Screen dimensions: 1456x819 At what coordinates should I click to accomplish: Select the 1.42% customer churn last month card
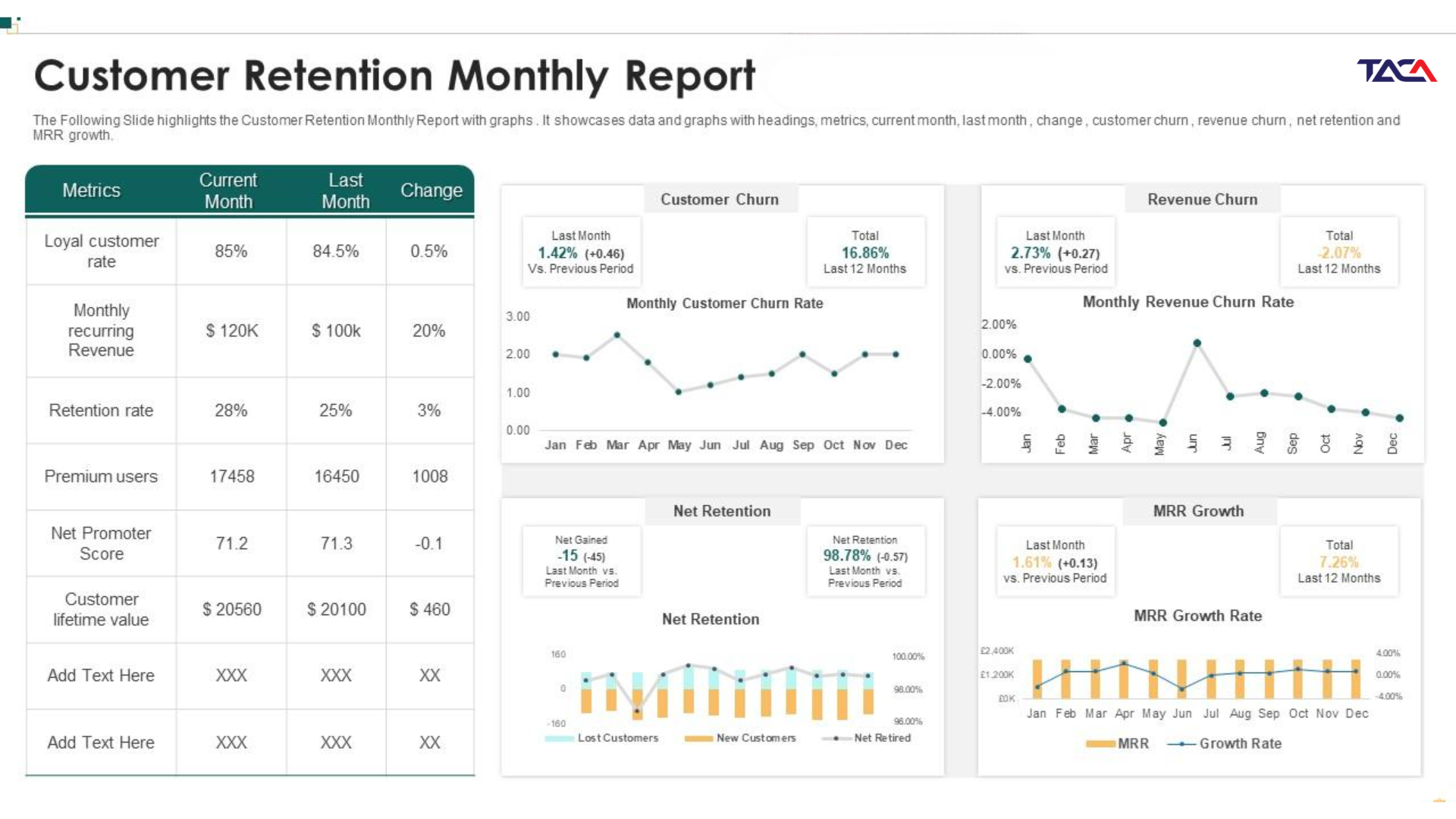click(x=581, y=253)
